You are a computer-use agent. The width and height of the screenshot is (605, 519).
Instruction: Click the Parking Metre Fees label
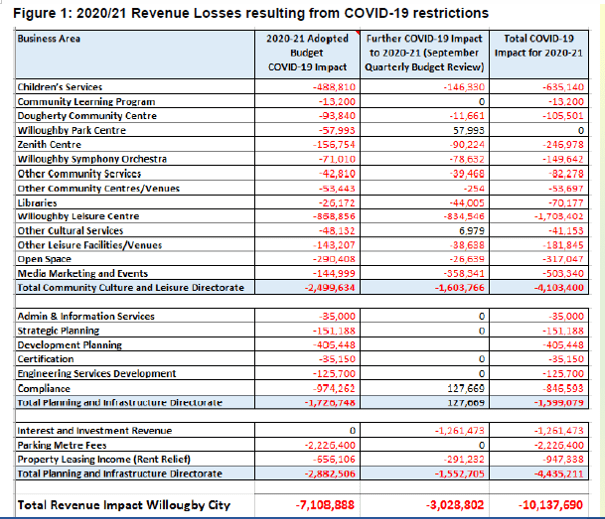[63, 446]
